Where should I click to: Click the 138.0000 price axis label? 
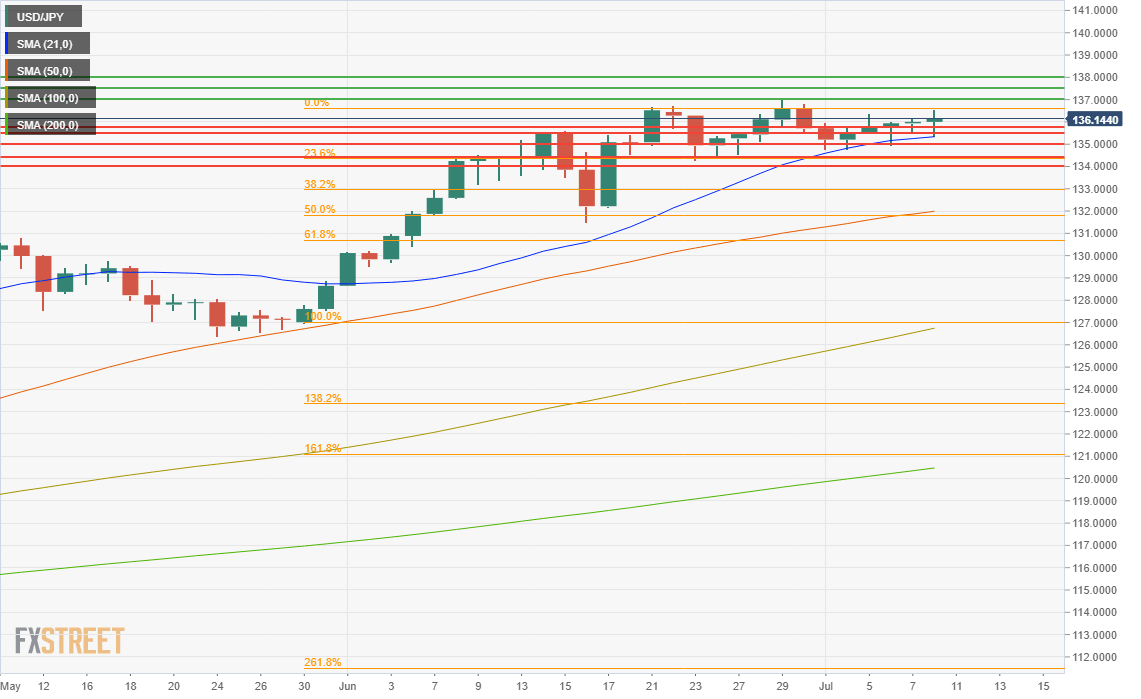tap(1094, 77)
